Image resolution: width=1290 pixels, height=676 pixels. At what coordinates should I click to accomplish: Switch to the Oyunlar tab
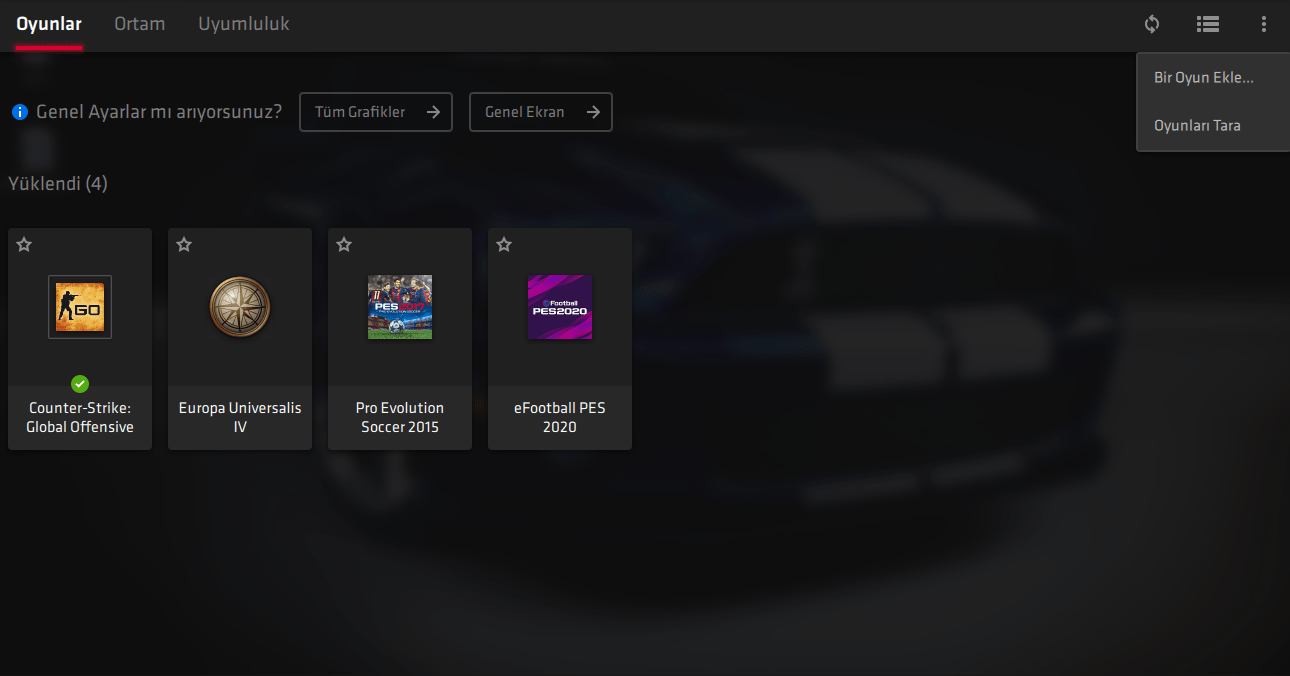click(x=49, y=24)
